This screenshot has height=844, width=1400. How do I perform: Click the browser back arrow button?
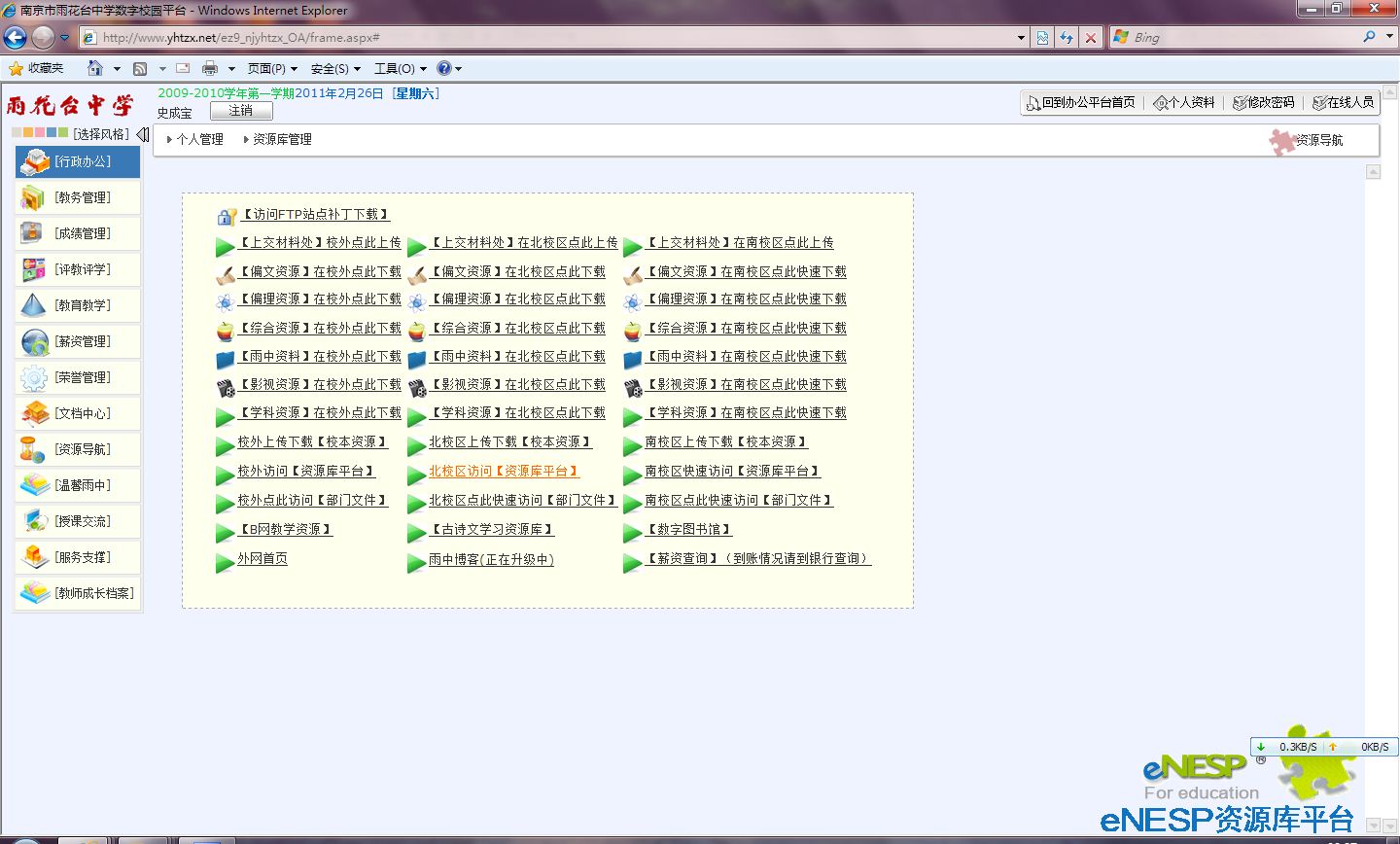point(15,38)
